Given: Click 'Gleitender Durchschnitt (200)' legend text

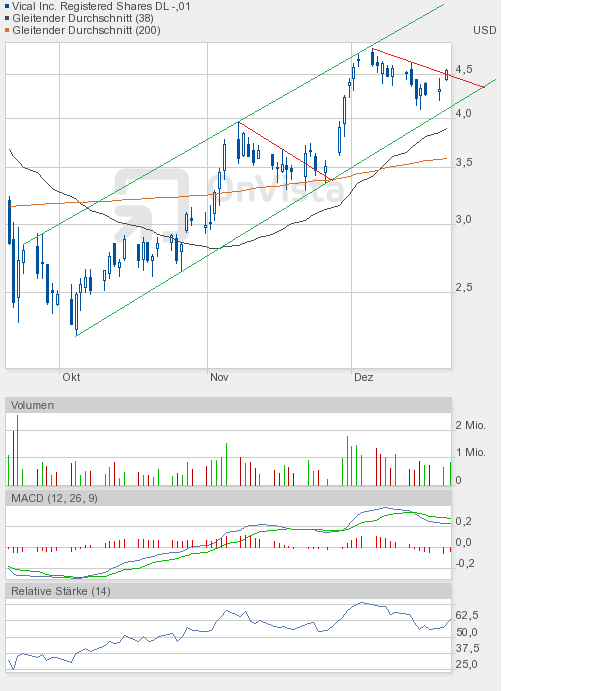Looking at the screenshot, I should click(x=86, y=30).
